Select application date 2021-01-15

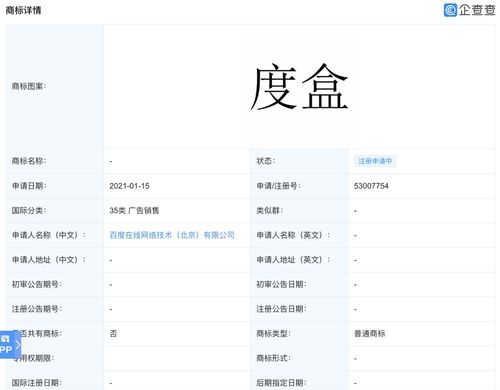click(x=129, y=186)
